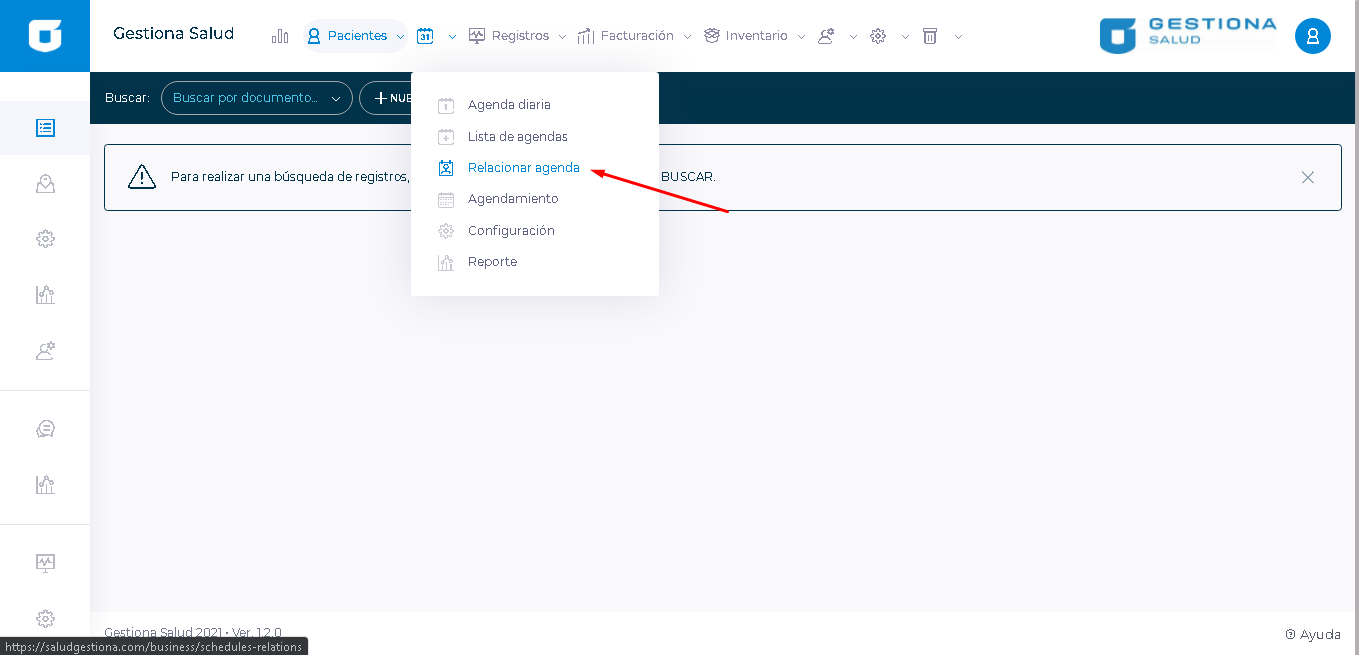Choose 'Agenda diaria' menu entry
1359x655 pixels.
point(508,105)
